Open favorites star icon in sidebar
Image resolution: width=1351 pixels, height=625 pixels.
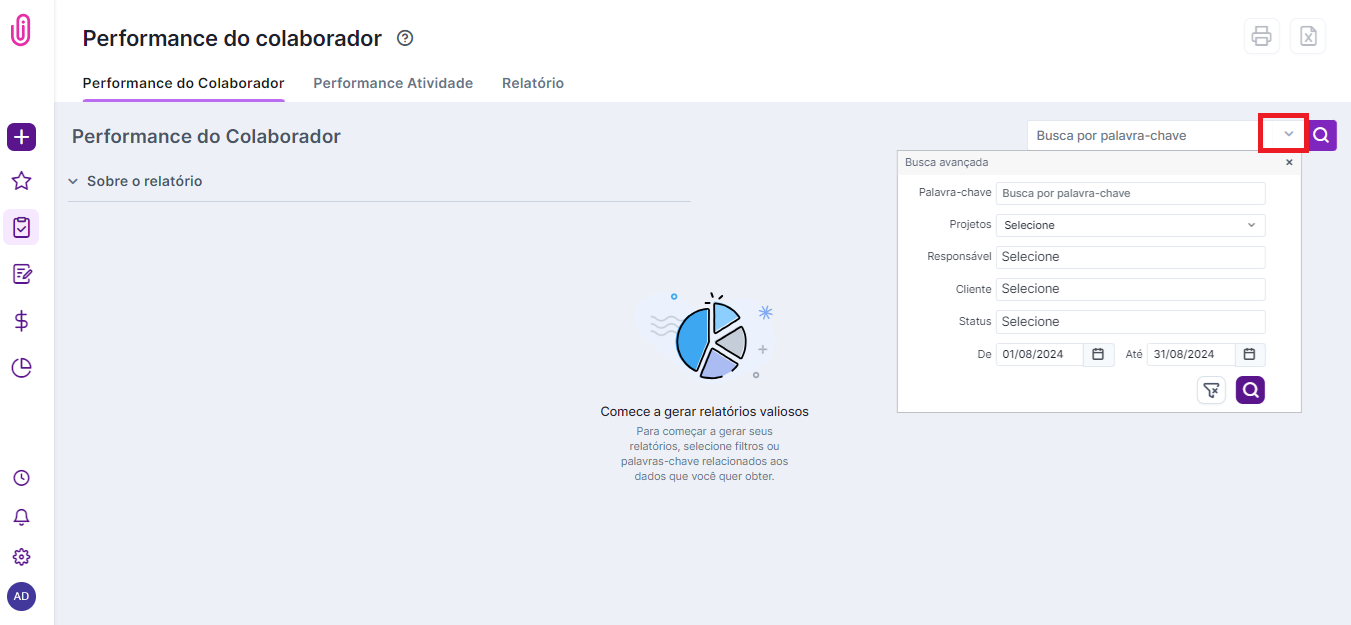tap(21, 181)
